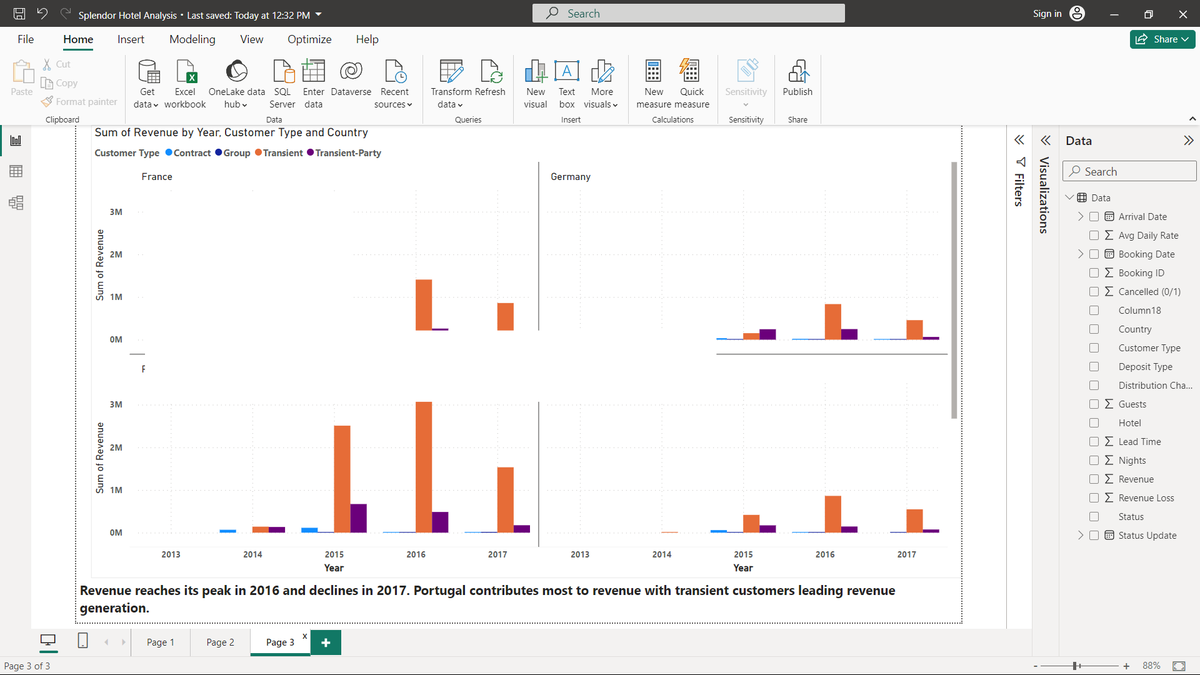
Task: Switch to Page 1 tab
Action: (x=161, y=642)
